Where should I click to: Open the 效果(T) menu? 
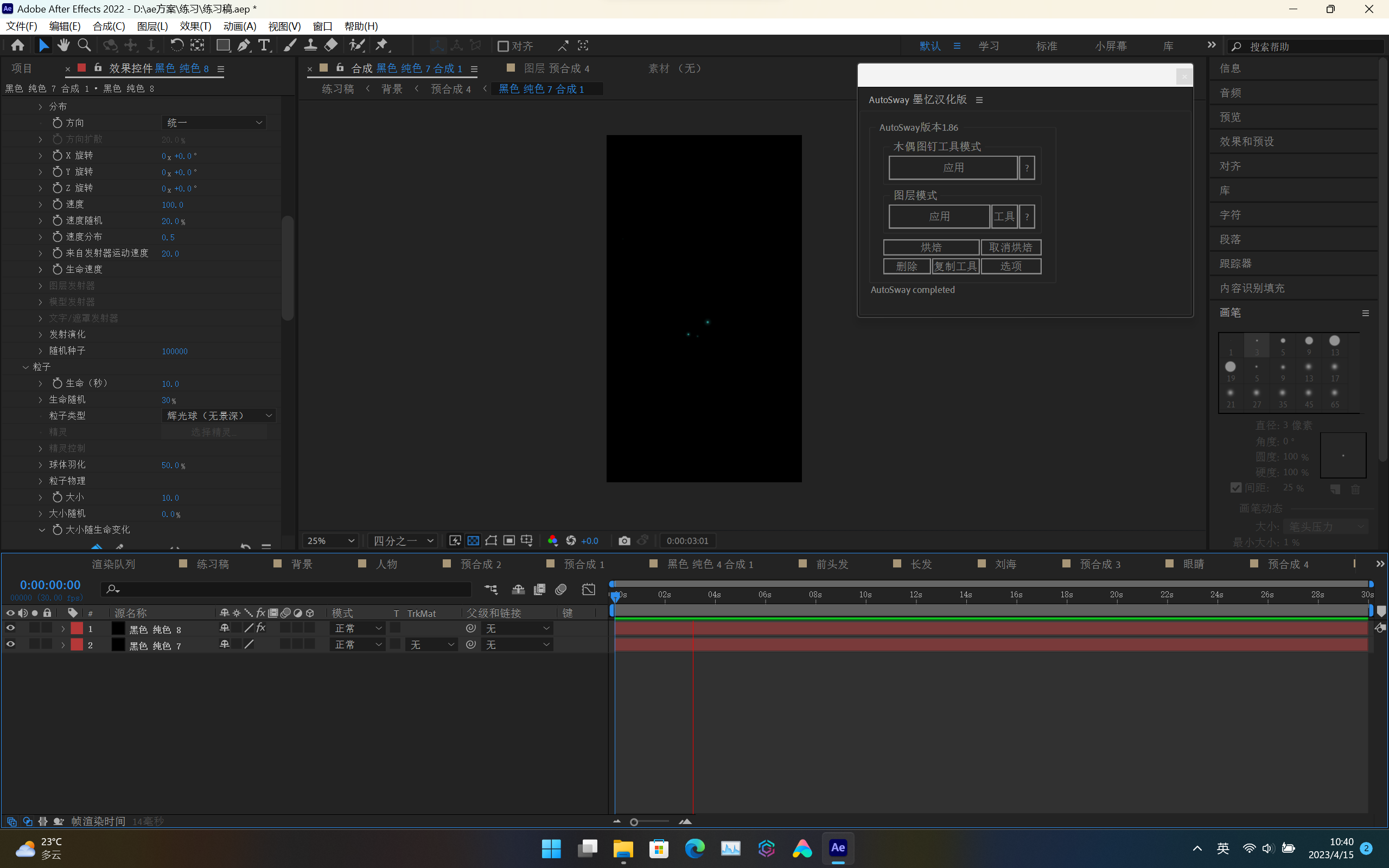coord(195,27)
